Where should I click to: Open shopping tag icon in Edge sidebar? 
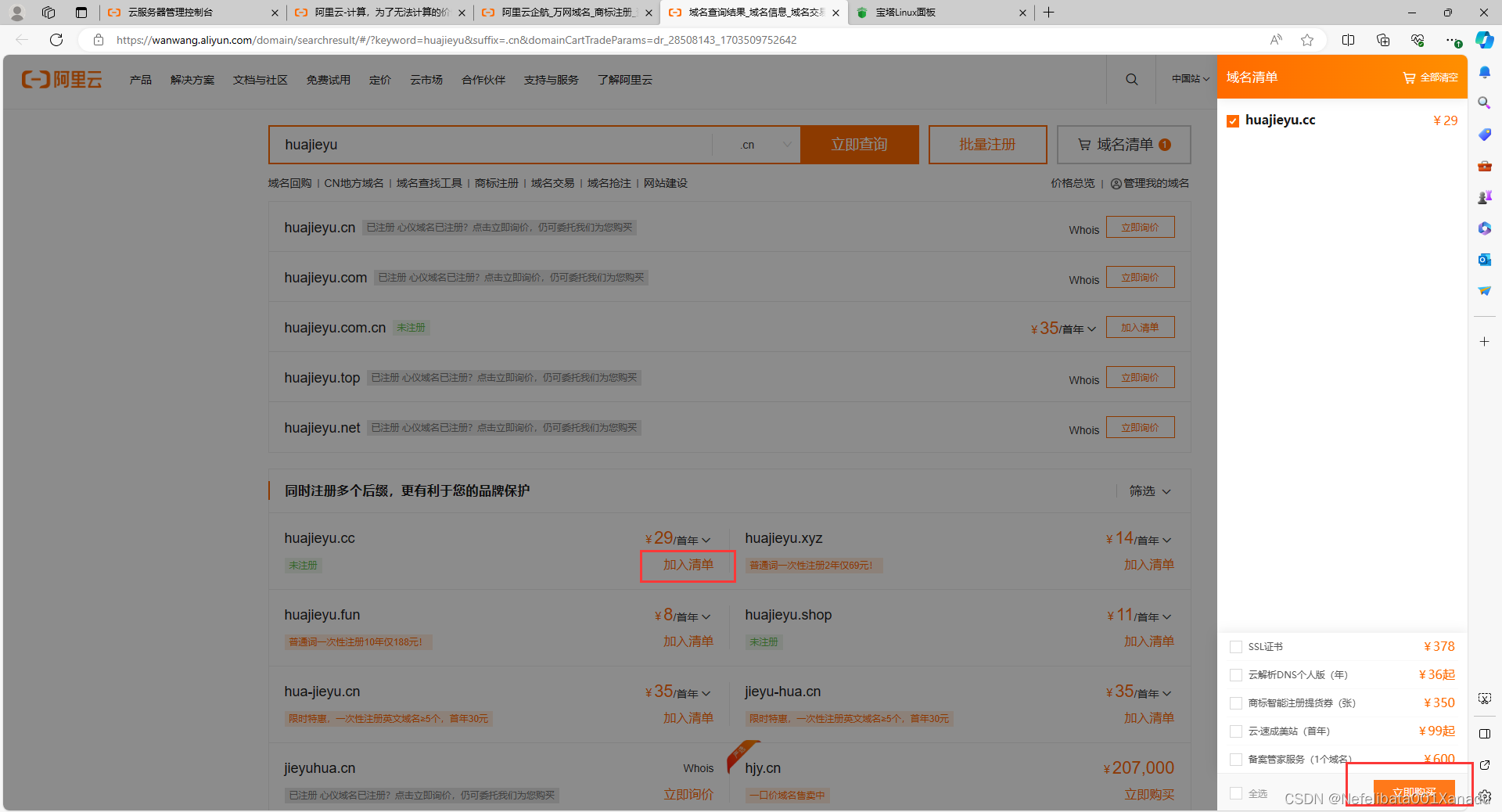pyautogui.click(x=1484, y=135)
